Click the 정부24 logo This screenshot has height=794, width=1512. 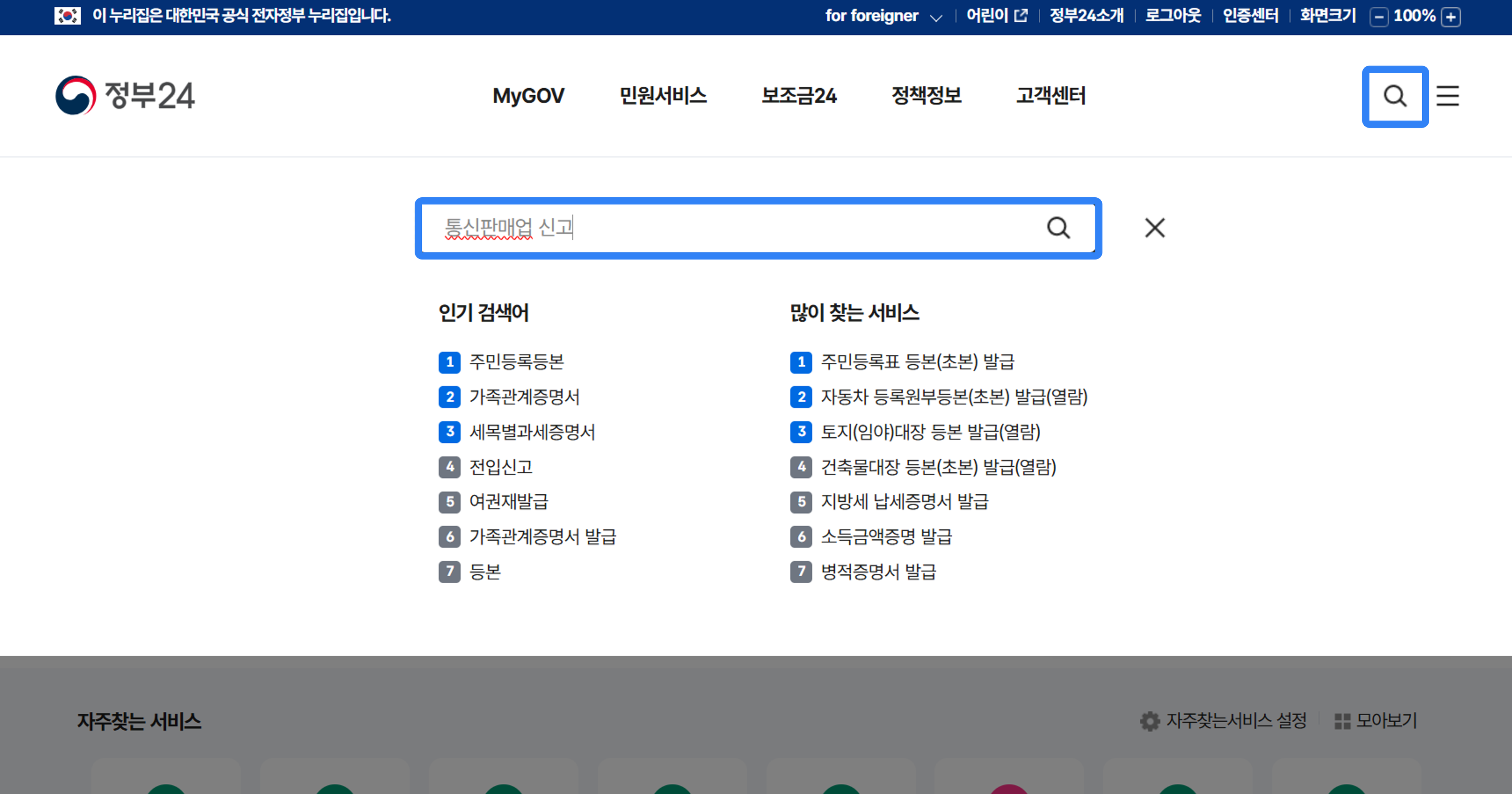click(125, 96)
